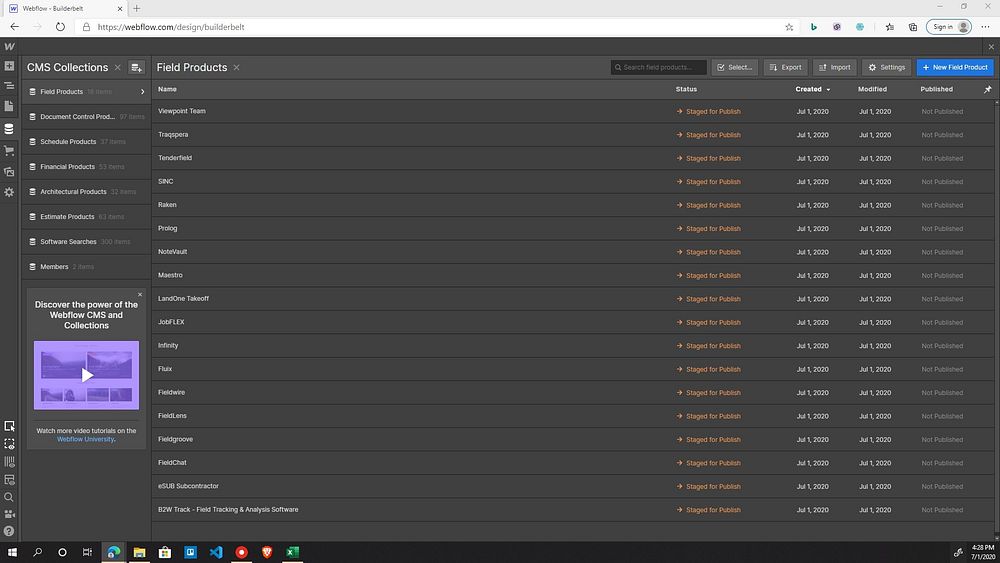Screen dimensions: 1000x563
Task: Toggle the hide element edges icon
Action: pos(9,426)
